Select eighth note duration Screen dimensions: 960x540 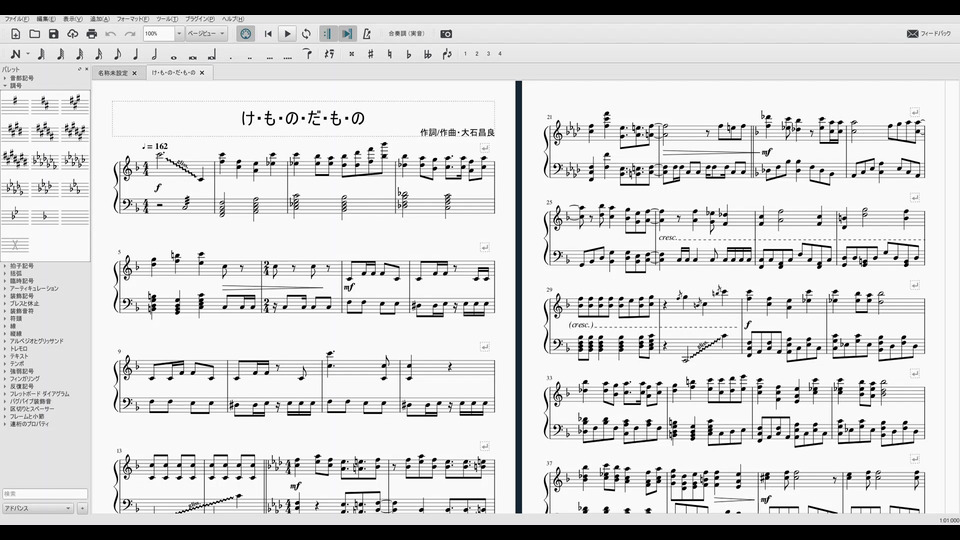click(x=117, y=54)
